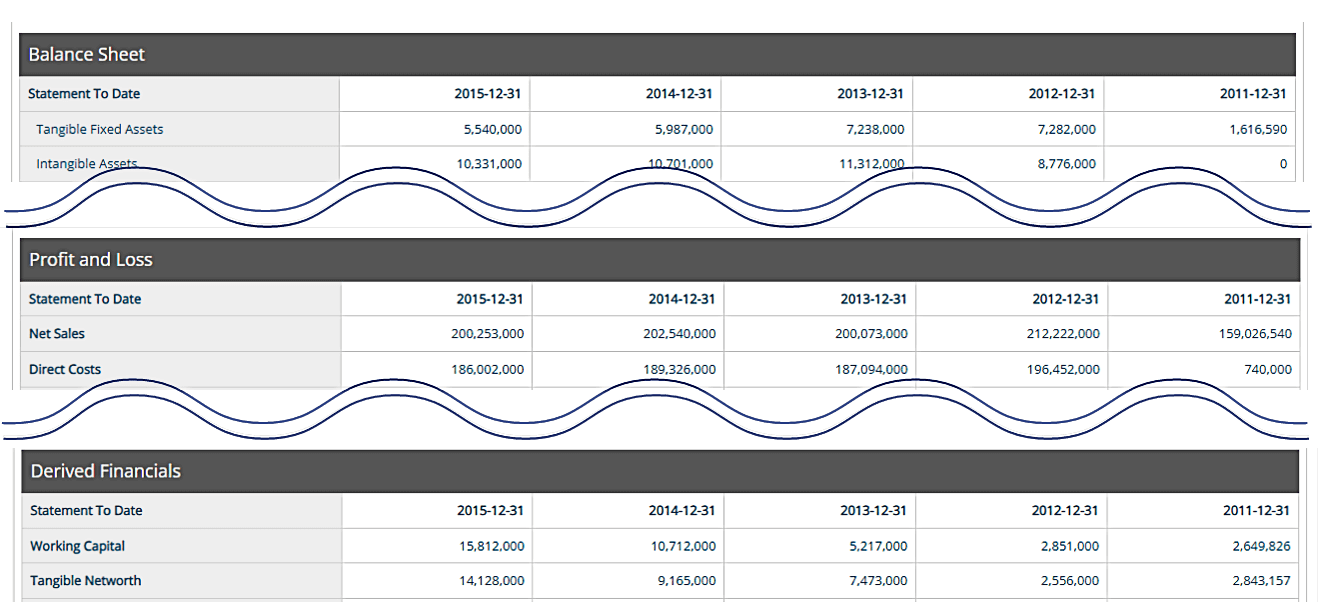Click 2011-12-31 column header in Balance Sheet
The width and height of the screenshot is (1318, 602).
1253,94
